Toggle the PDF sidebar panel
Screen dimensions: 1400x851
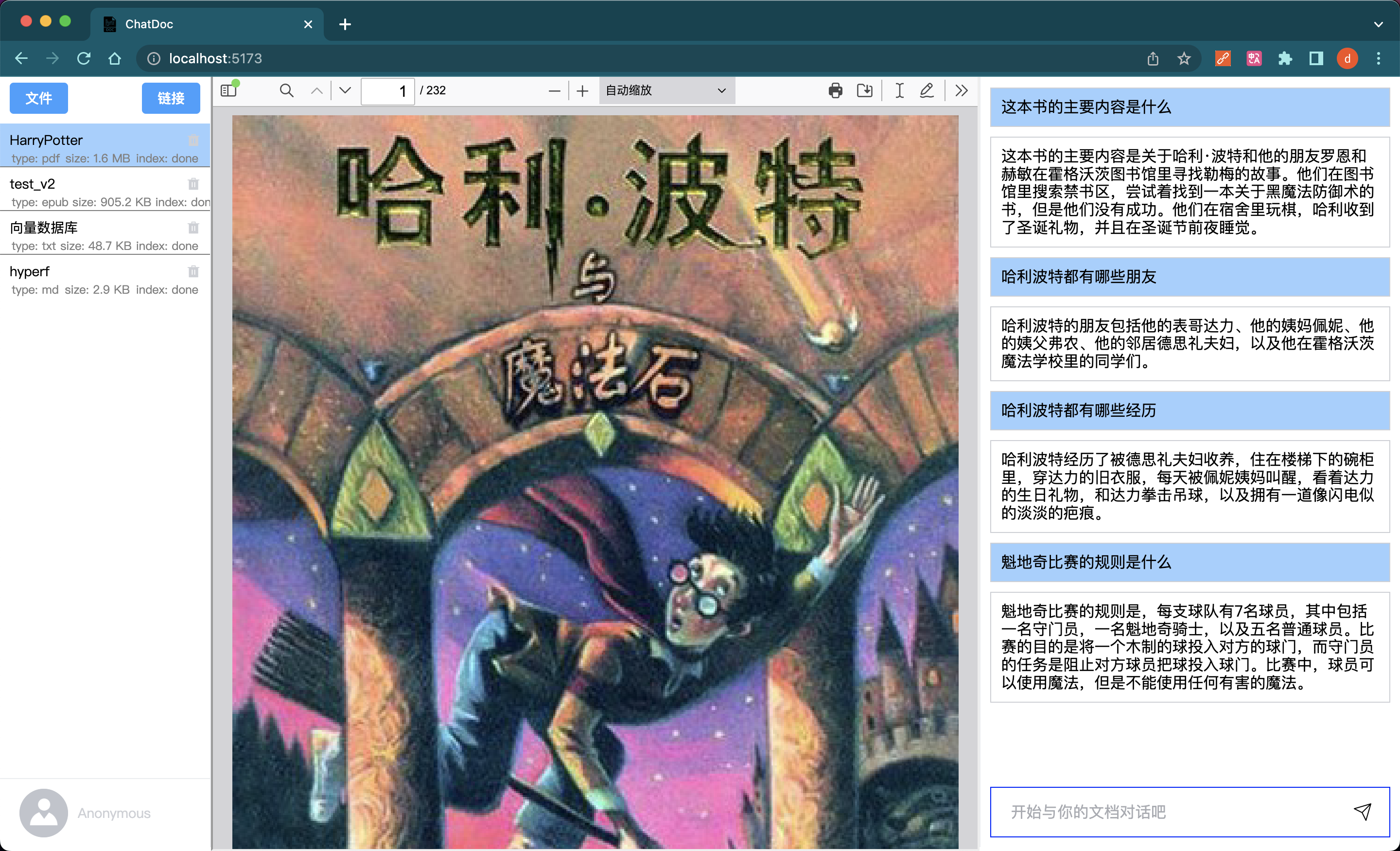pyautogui.click(x=229, y=90)
